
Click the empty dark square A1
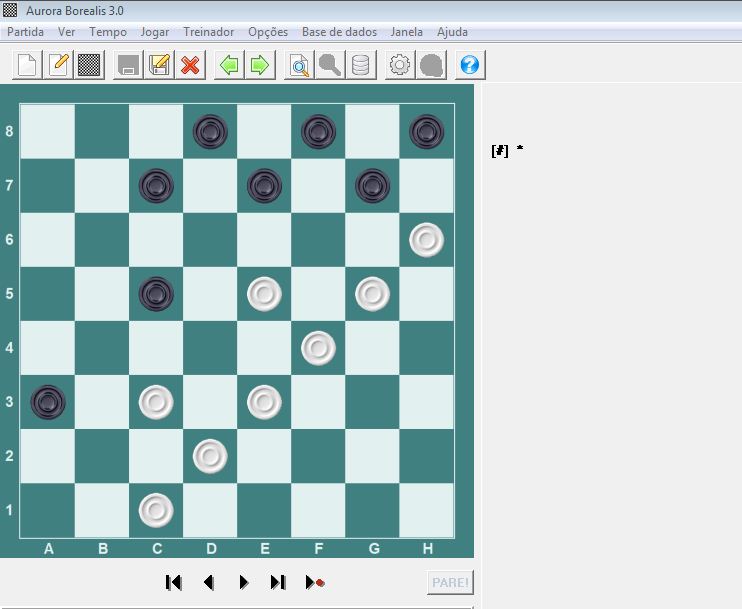pyautogui.click(x=48, y=510)
